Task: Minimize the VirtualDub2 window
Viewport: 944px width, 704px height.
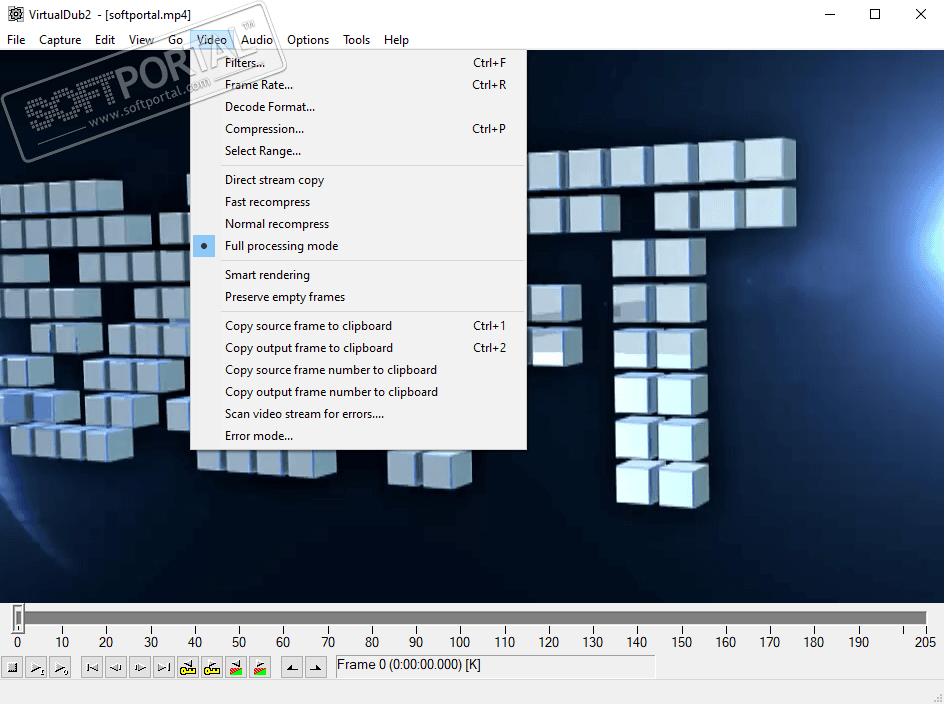Action: click(x=830, y=14)
